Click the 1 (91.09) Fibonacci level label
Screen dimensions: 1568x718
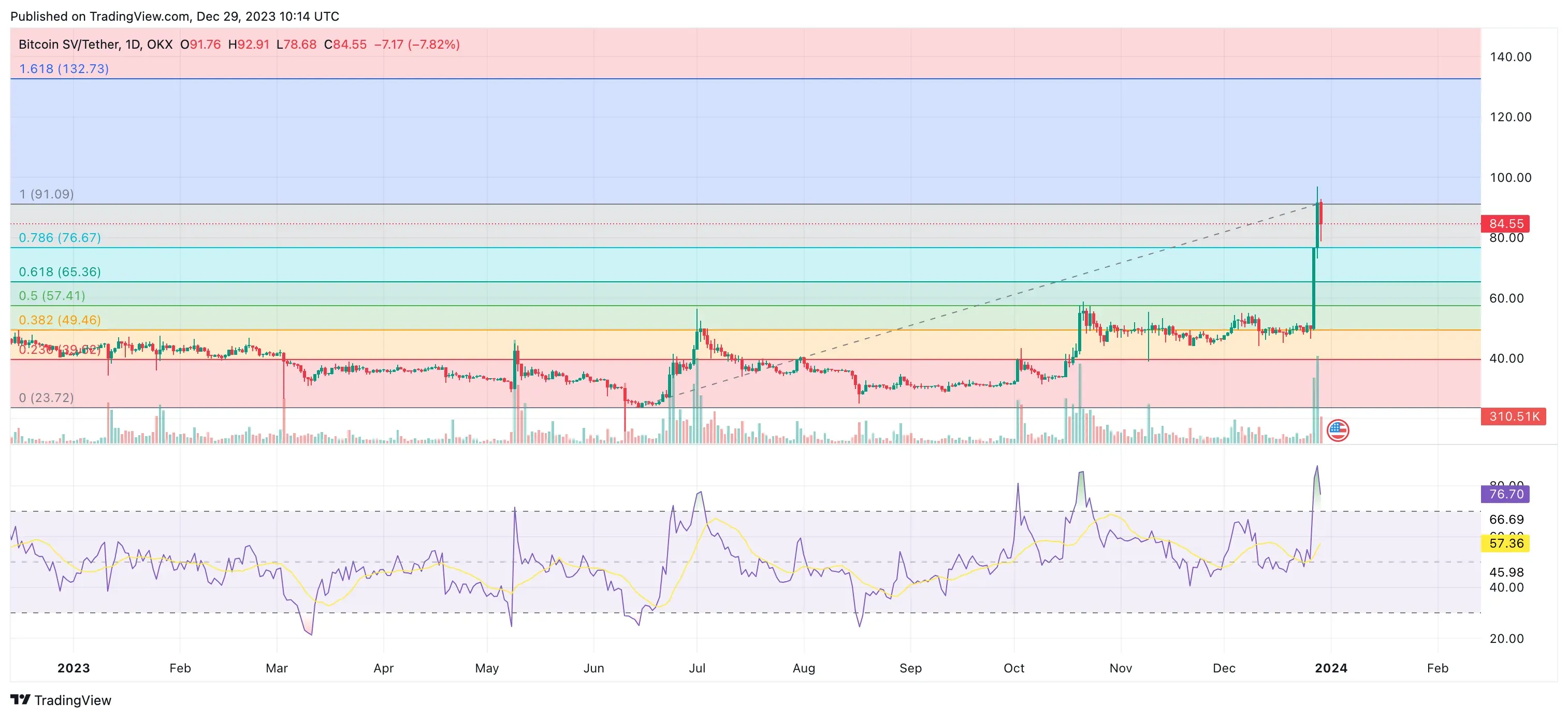point(46,194)
